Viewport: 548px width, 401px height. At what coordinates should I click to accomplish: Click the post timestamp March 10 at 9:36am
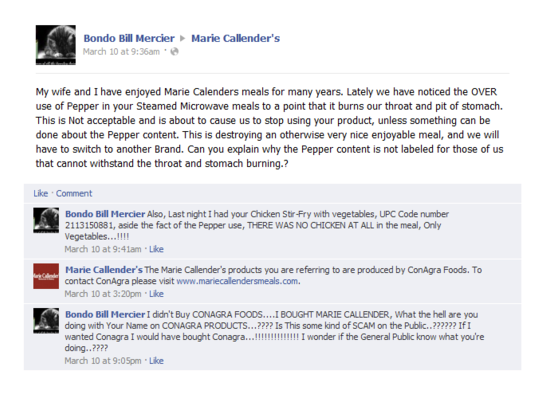pos(121,52)
